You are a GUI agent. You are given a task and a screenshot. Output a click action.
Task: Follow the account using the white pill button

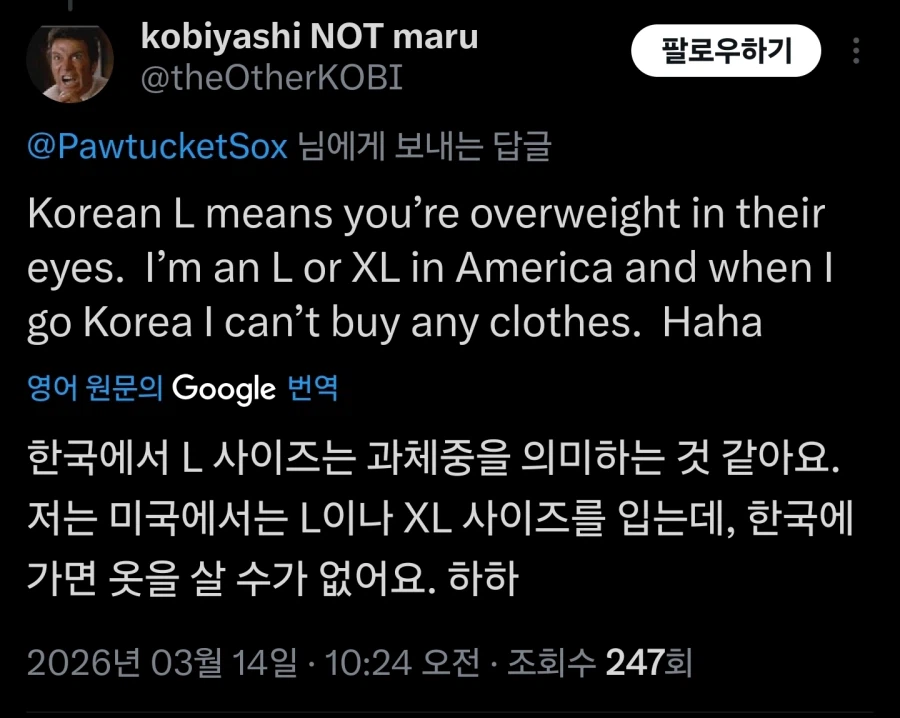click(x=727, y=48)
